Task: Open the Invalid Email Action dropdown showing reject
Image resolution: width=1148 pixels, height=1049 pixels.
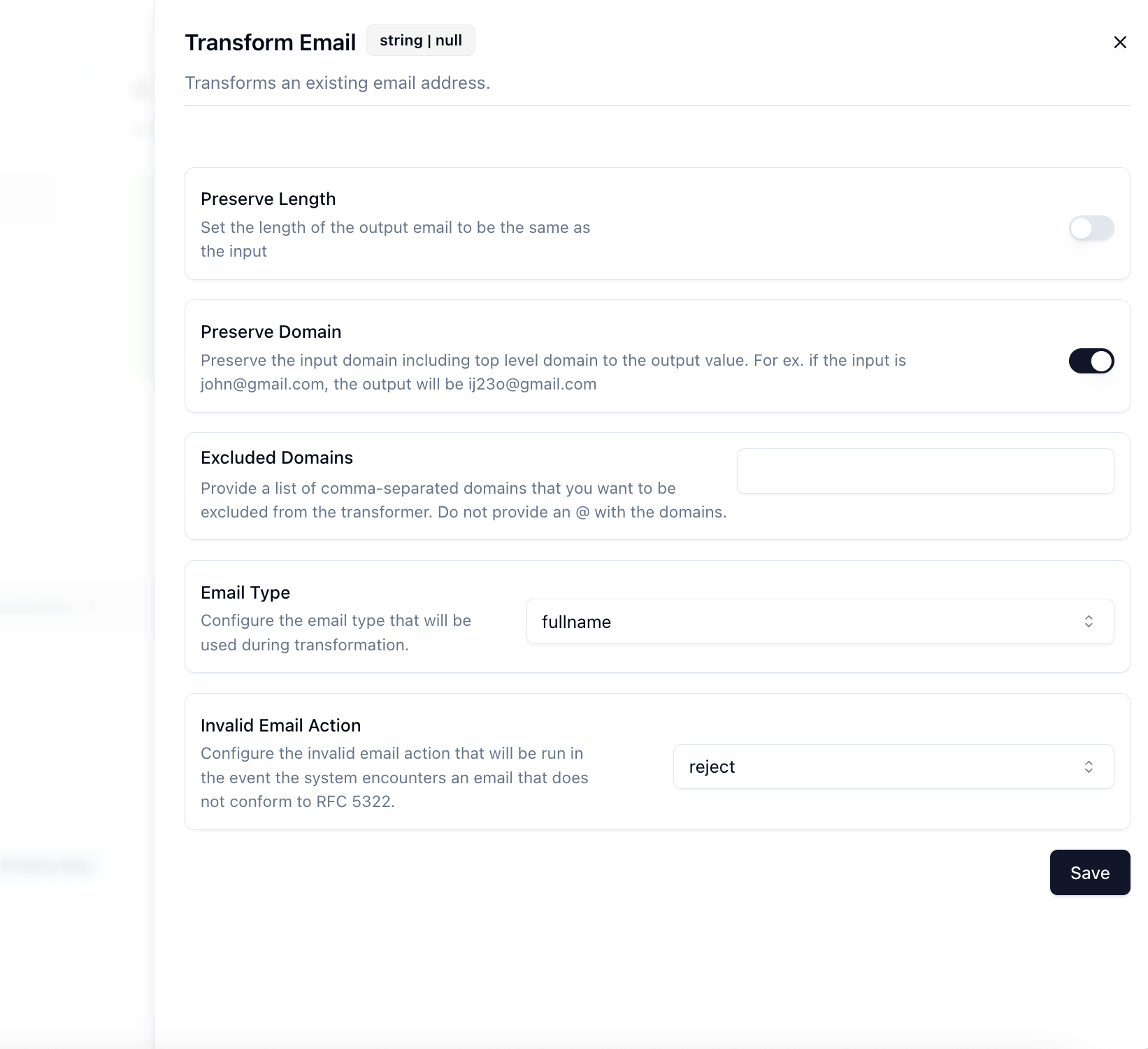Action: pos(893,766)
